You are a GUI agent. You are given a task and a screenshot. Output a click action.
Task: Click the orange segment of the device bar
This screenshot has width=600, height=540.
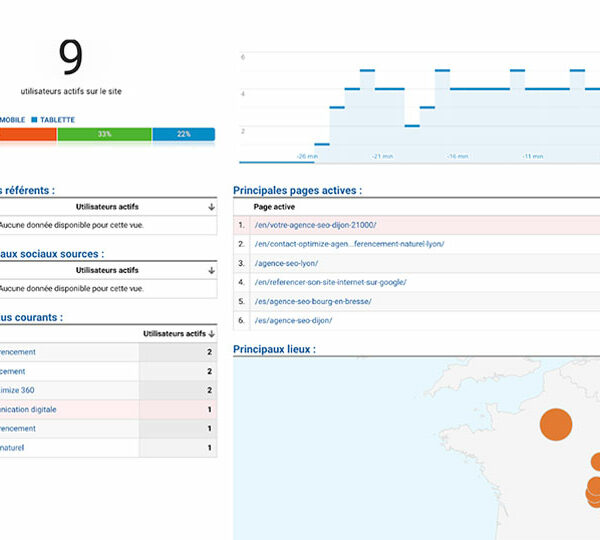(x=28, y=134)
